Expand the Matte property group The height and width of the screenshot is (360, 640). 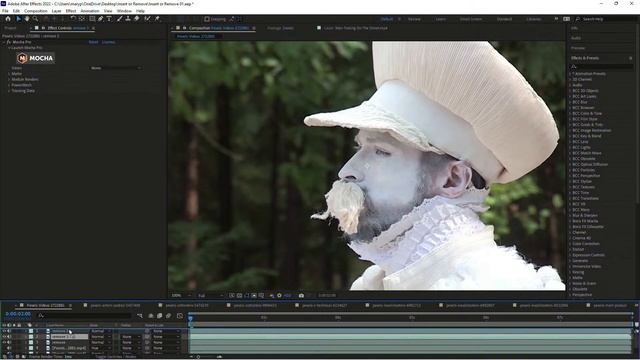pyautogui.click(x=9, y=74)
